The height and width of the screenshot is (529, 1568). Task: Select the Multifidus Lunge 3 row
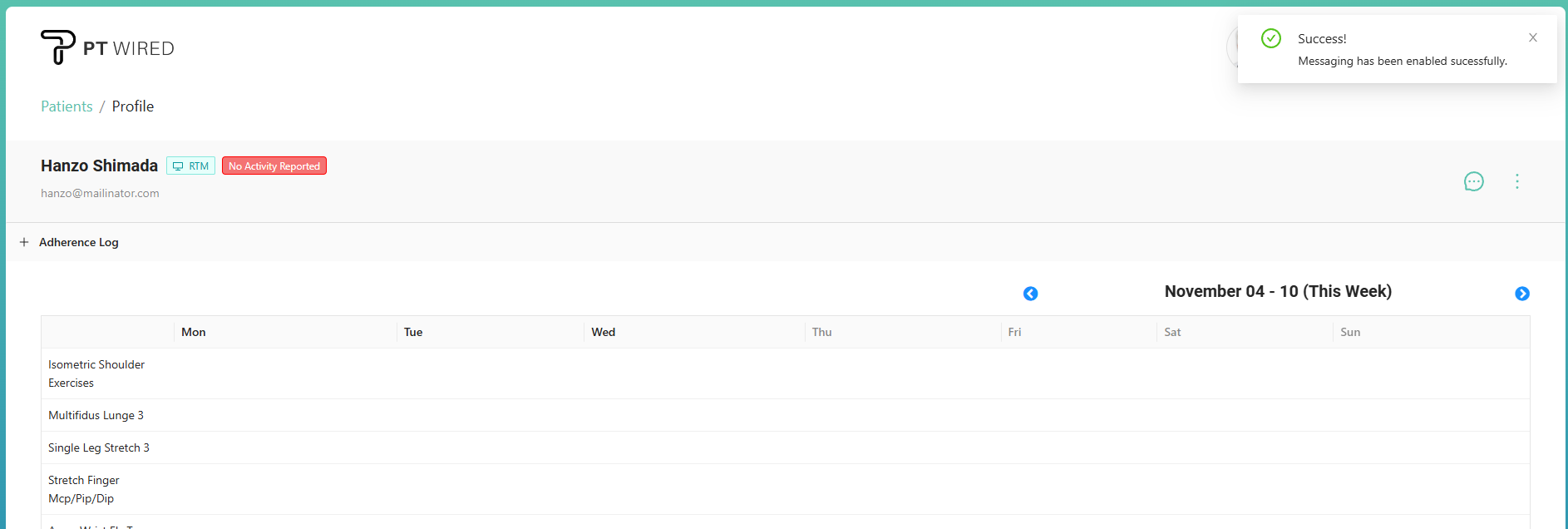tap(96, 415)
